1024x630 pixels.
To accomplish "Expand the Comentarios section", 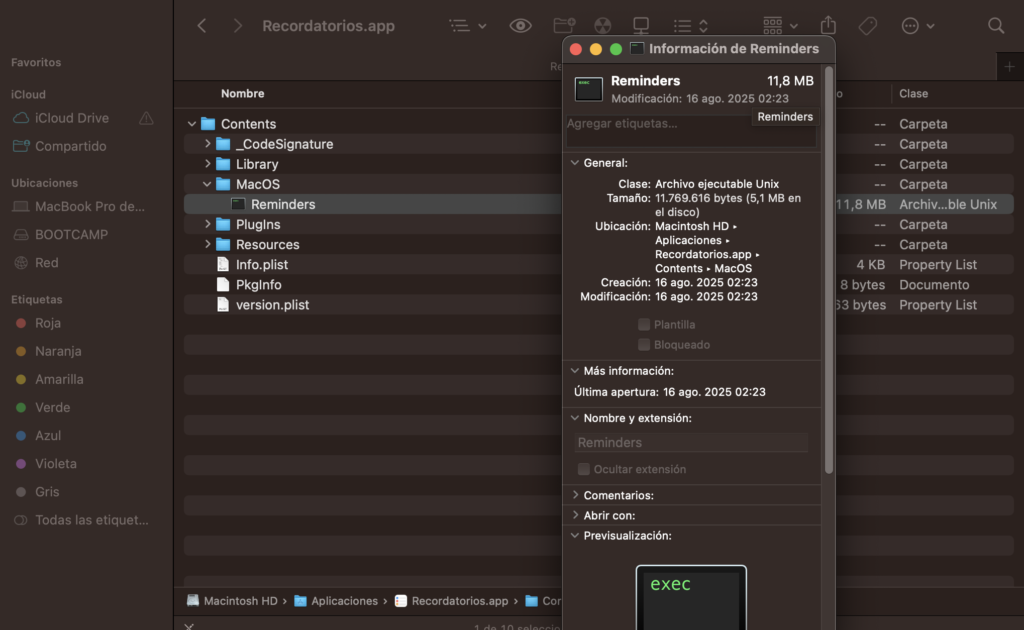I will tap(575, 495).
